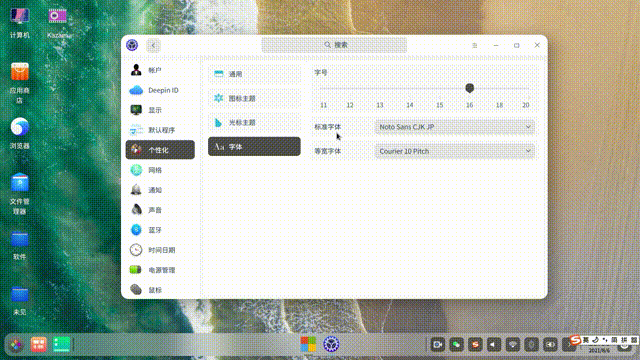The width and height of the screenshot is (640, 360).
Task: Click the dock date 2021/6/6
Action: [599, 350]
